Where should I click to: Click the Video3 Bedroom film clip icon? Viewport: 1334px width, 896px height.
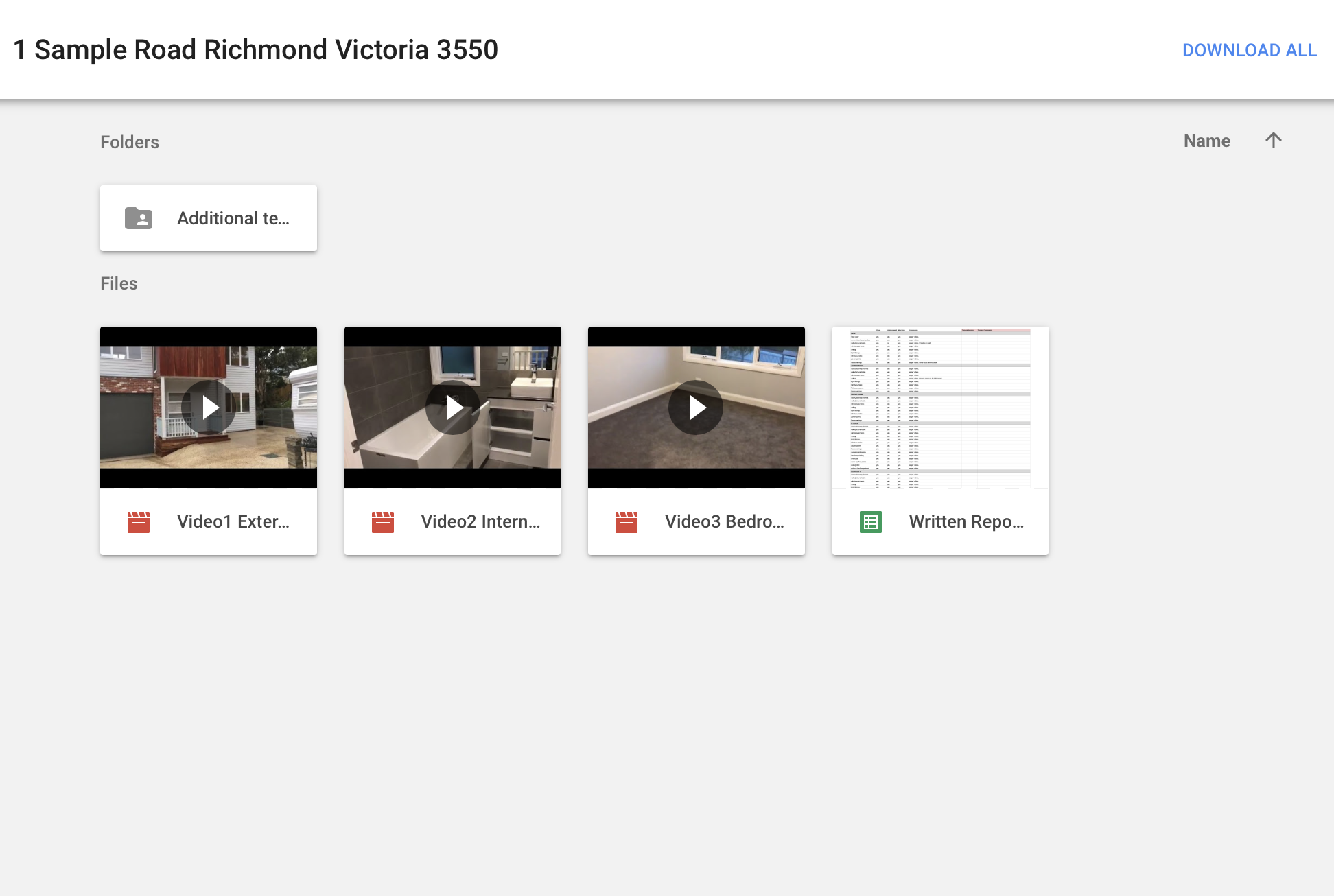627,521
